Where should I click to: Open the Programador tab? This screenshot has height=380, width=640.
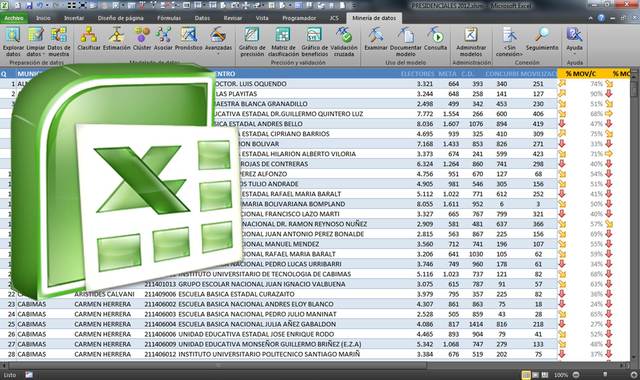[299, 18]
